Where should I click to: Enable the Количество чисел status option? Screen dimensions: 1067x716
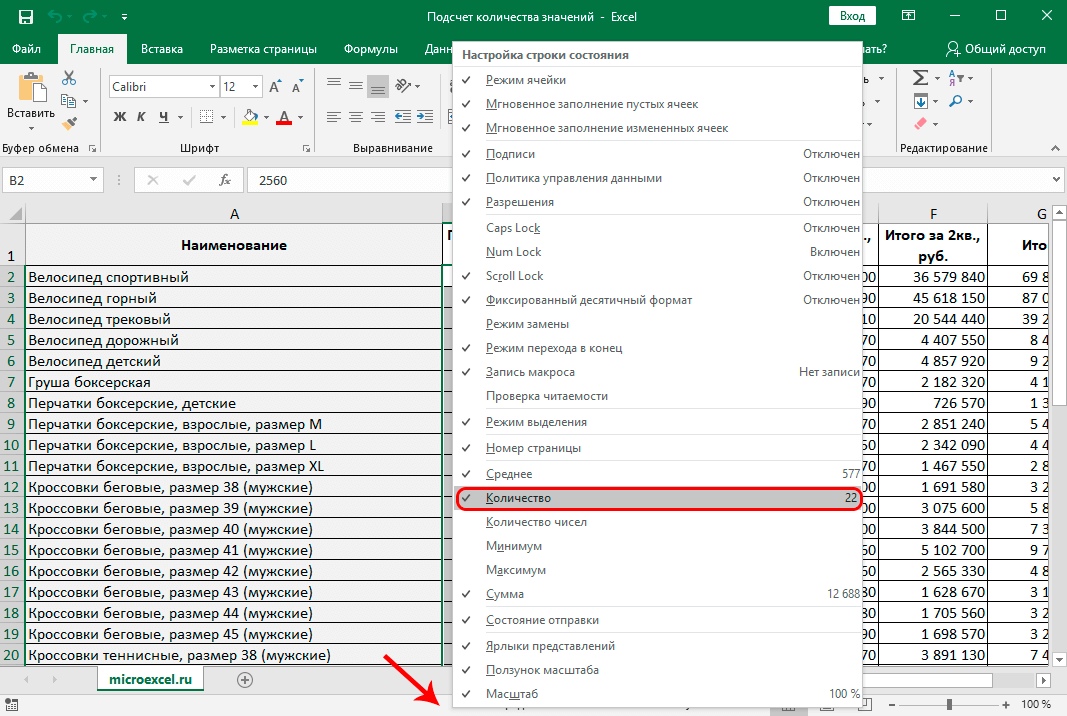[x=657, y=522]
